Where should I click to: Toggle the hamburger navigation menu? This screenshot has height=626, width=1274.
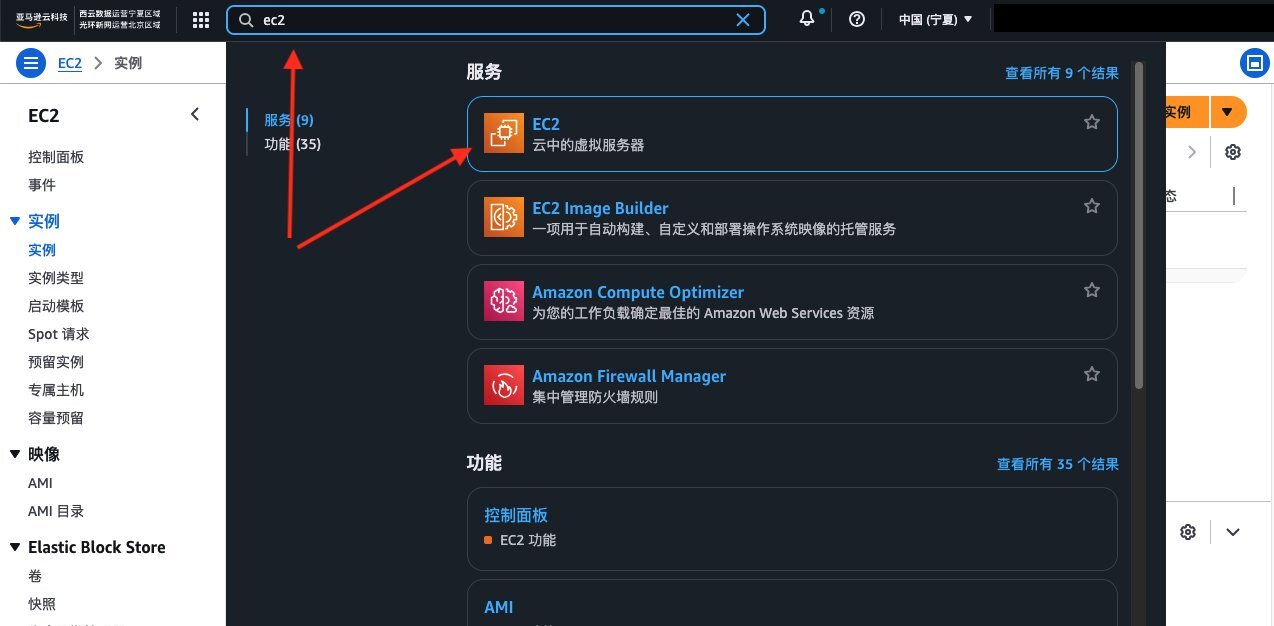pyautogui.click(x=31, y=63)
